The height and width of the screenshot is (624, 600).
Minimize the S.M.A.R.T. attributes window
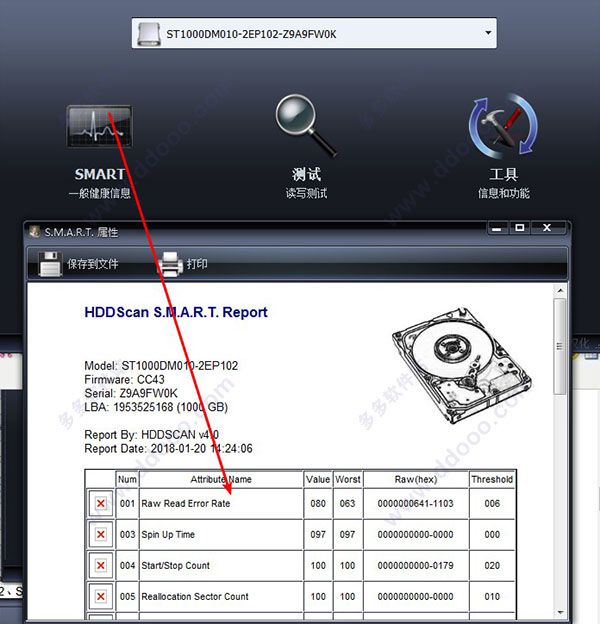[x=497, y=228]
